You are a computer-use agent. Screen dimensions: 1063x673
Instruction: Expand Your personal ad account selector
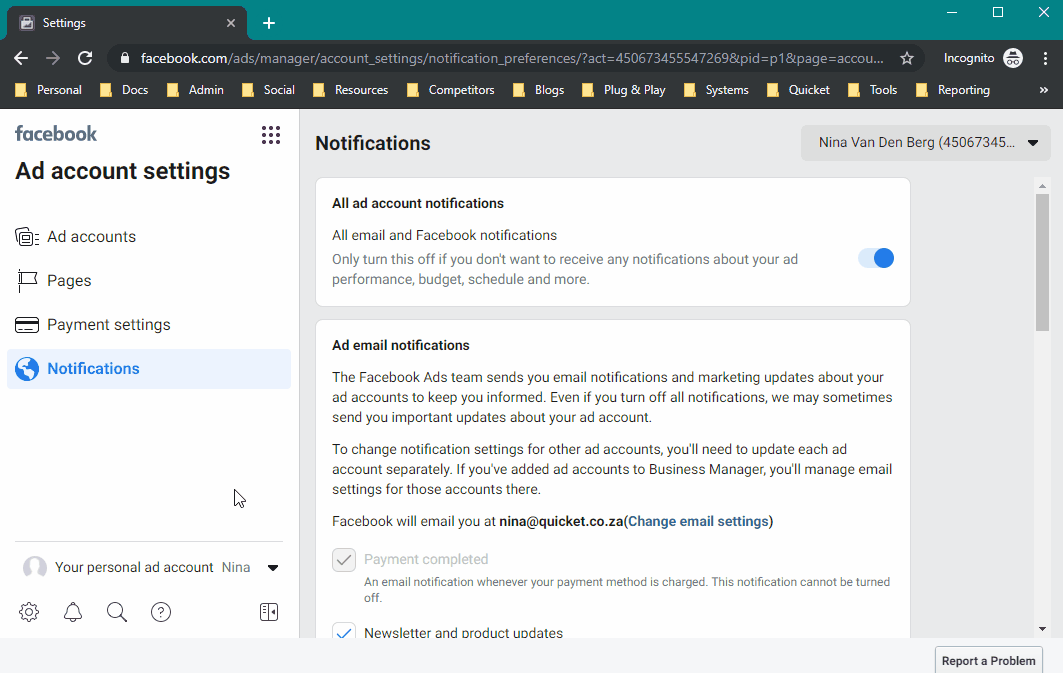coord(273,568)
